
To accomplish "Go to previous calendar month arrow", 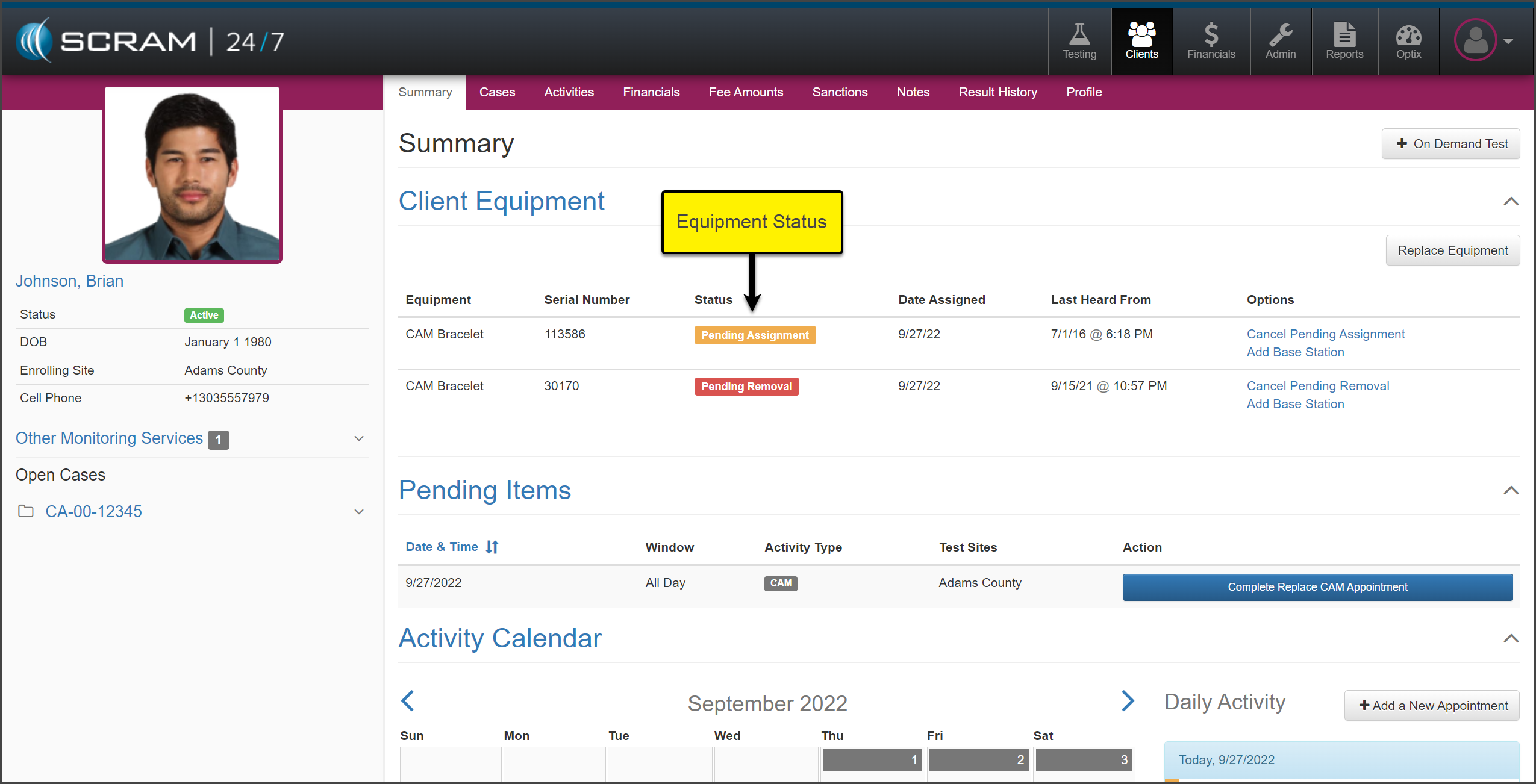I will pyautogui.click(x=408, y=701).
